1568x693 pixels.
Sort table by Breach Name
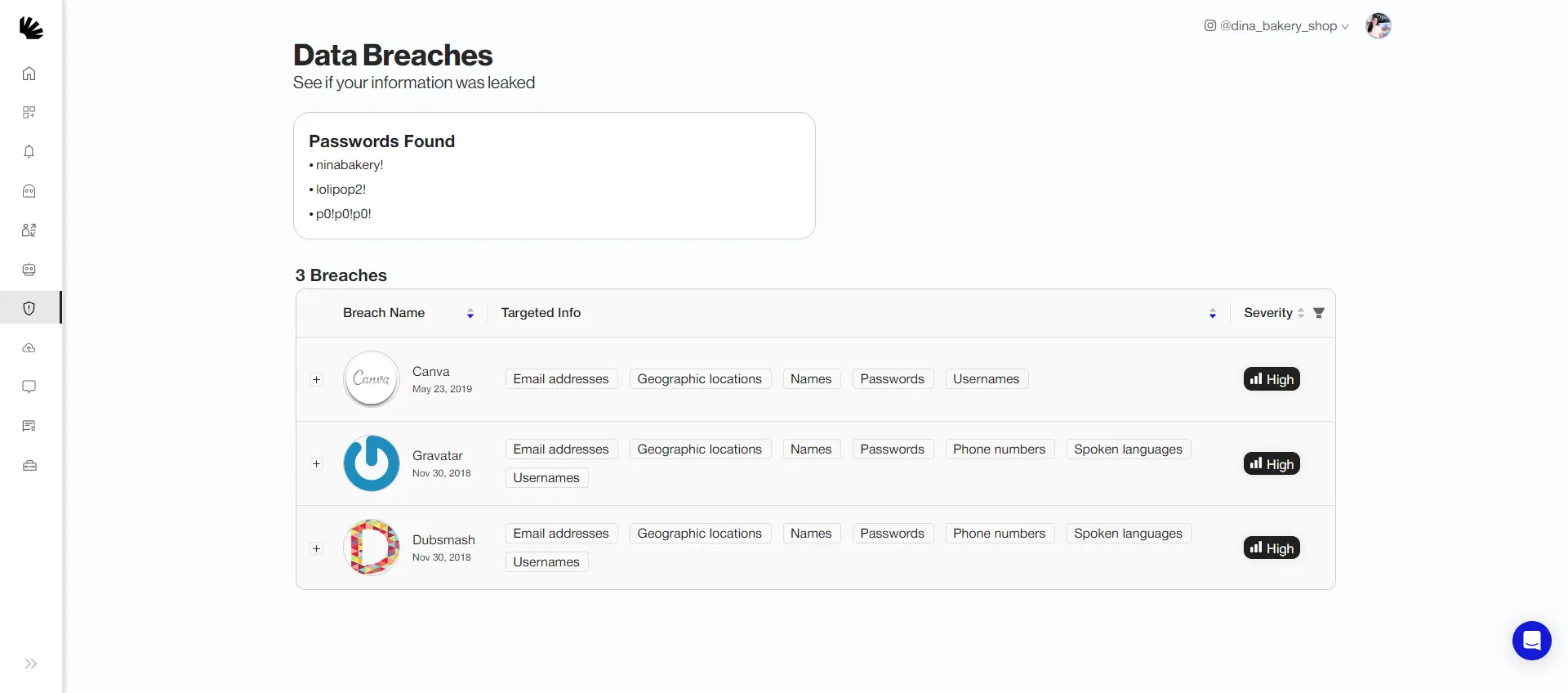[x=470, y=313]
